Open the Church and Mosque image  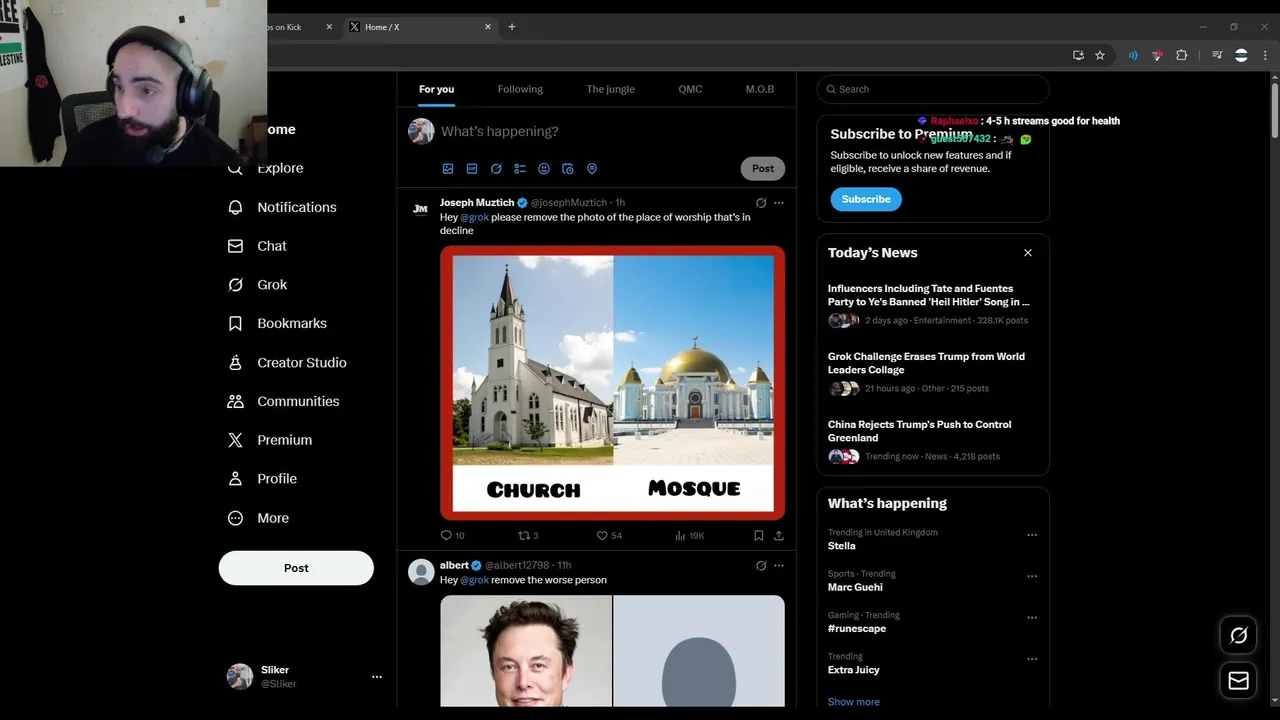(612, 382)
